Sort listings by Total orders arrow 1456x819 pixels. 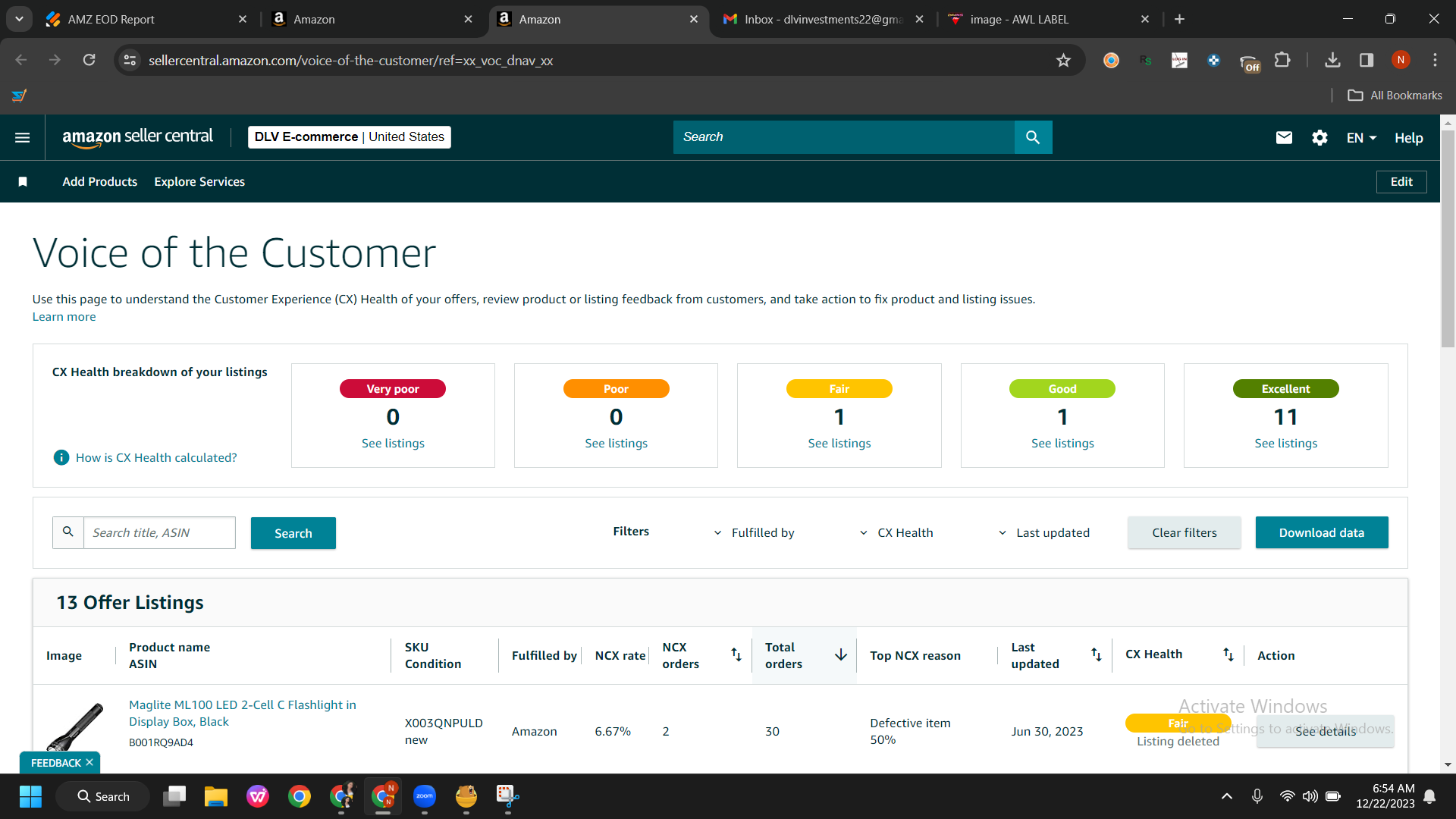(840, 654)
